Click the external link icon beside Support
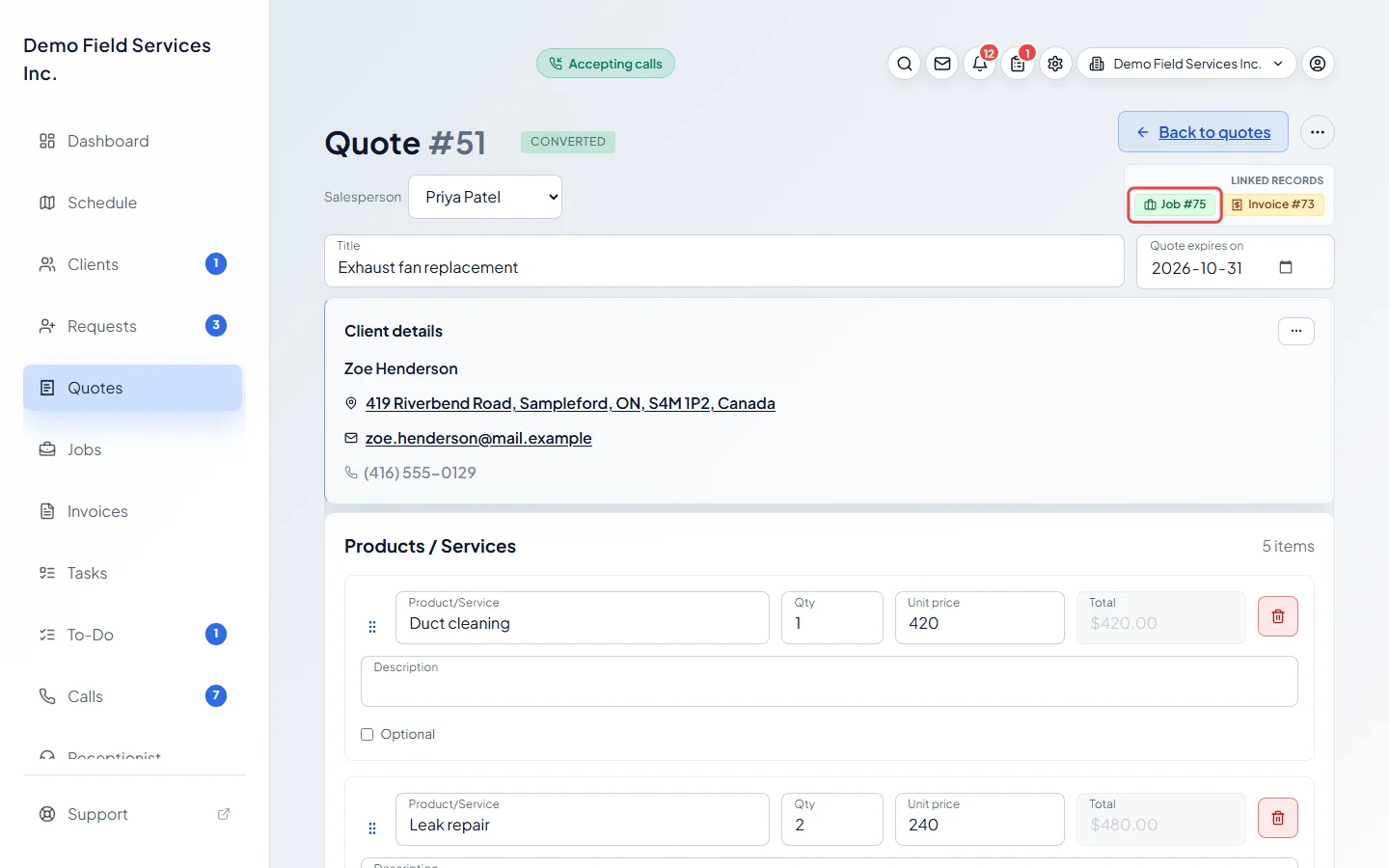 tap(224, 814)
